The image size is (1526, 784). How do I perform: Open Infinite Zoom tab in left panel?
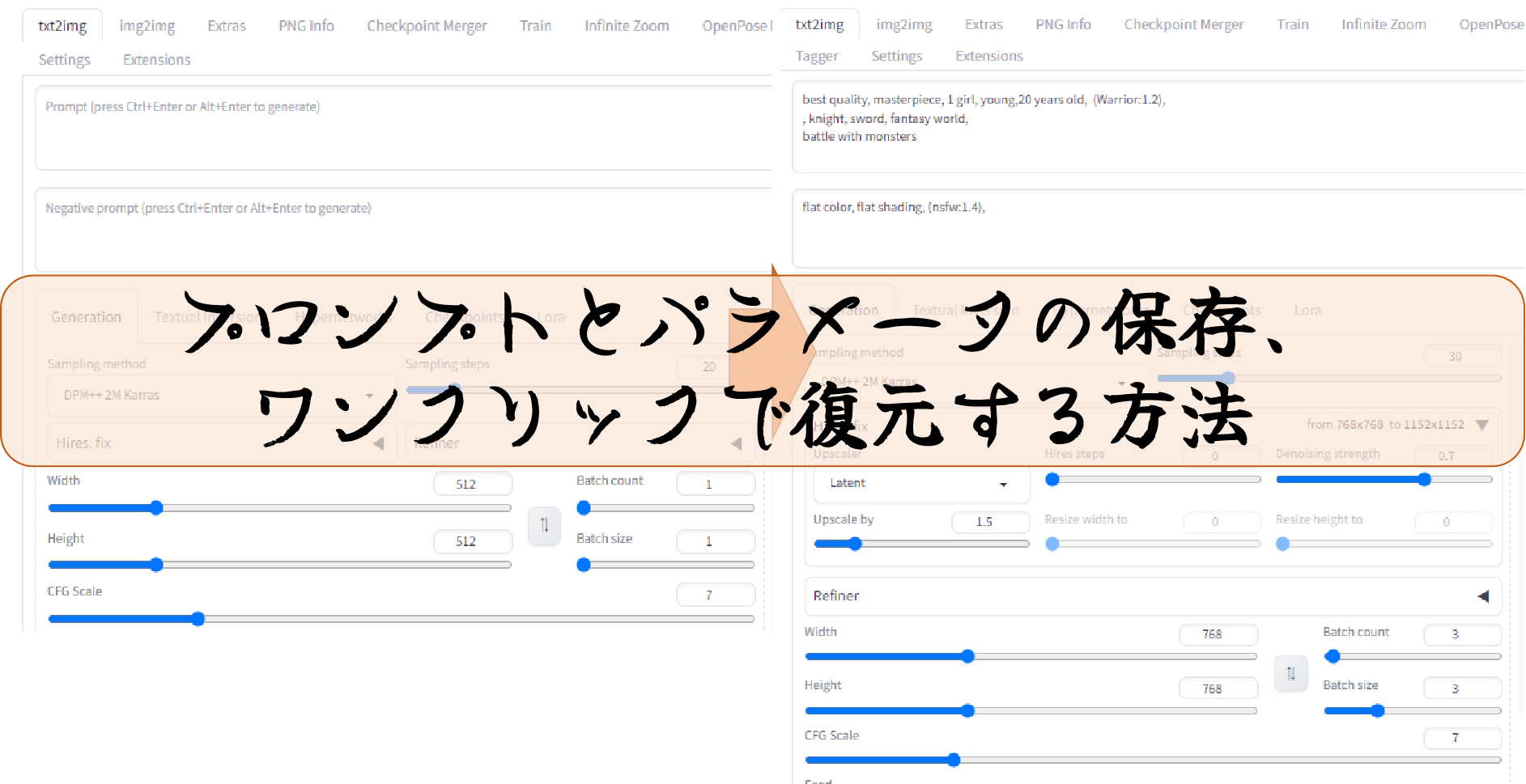pyautogui.click(x=627, y=26)
